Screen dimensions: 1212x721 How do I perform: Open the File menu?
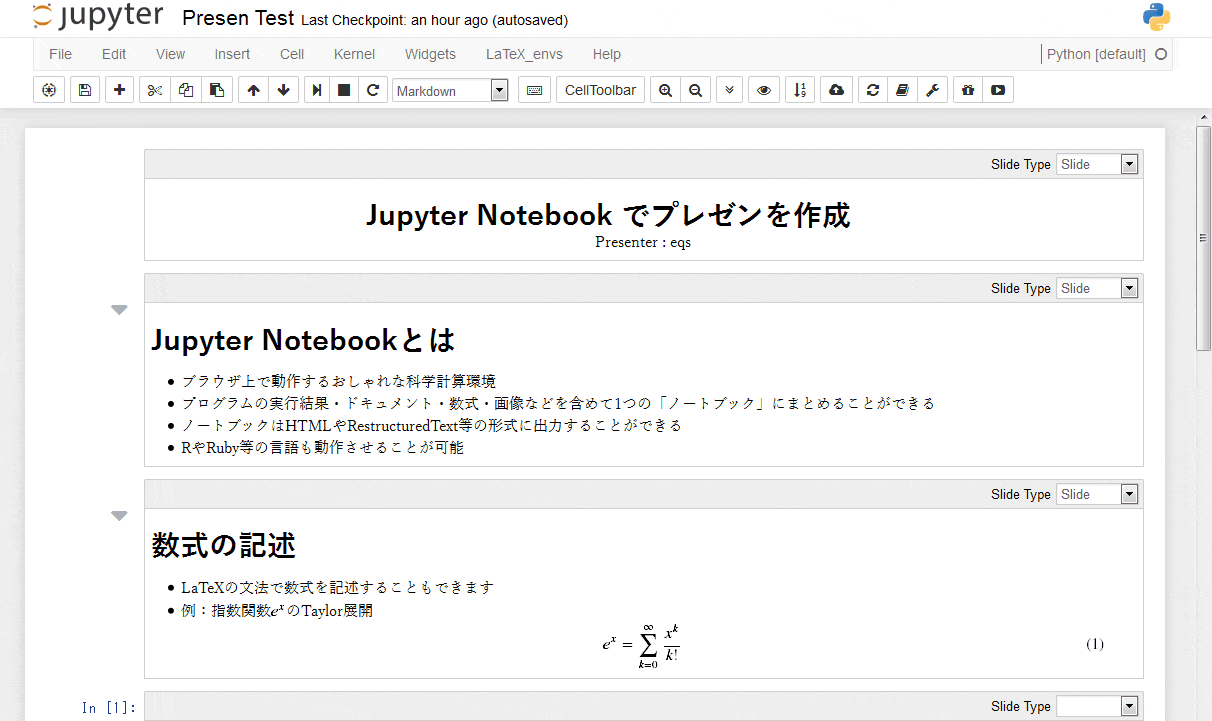pyautogui.click(x=60, y=54)
